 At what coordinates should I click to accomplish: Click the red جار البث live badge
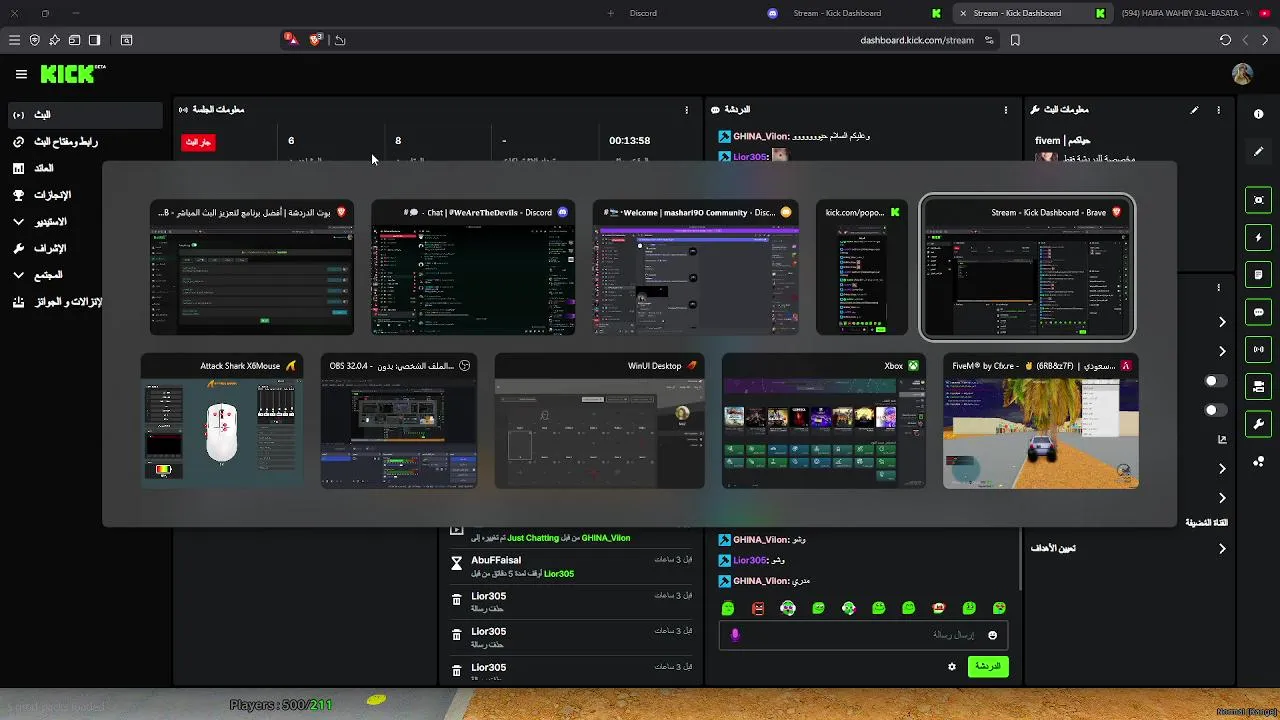[198, 142]
